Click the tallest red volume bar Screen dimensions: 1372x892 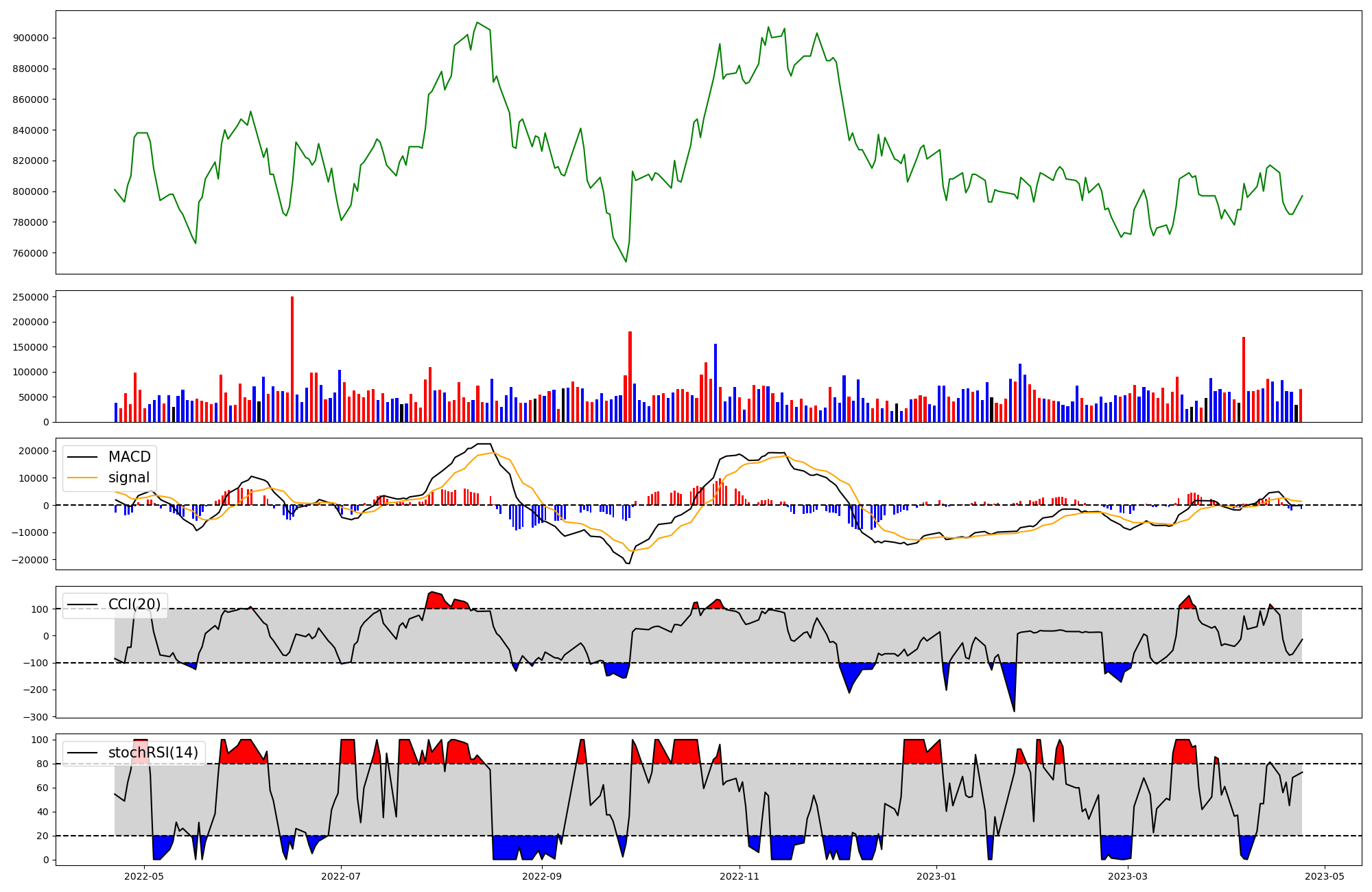click(292, 359)
